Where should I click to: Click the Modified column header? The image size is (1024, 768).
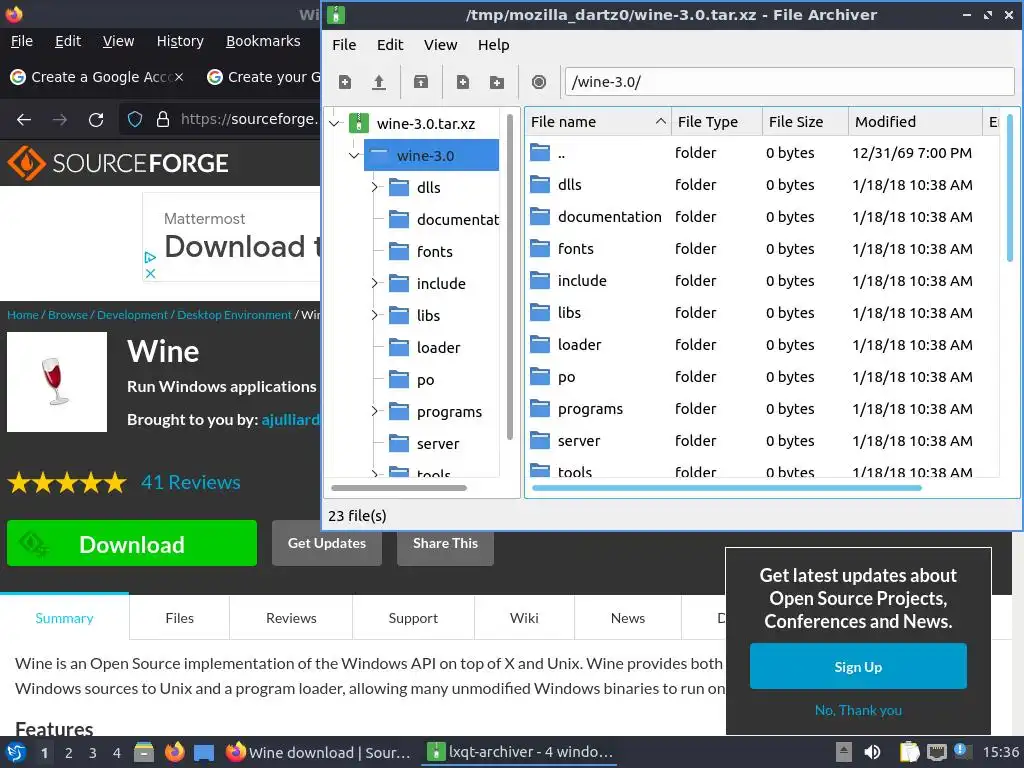[x=915, y=121]
